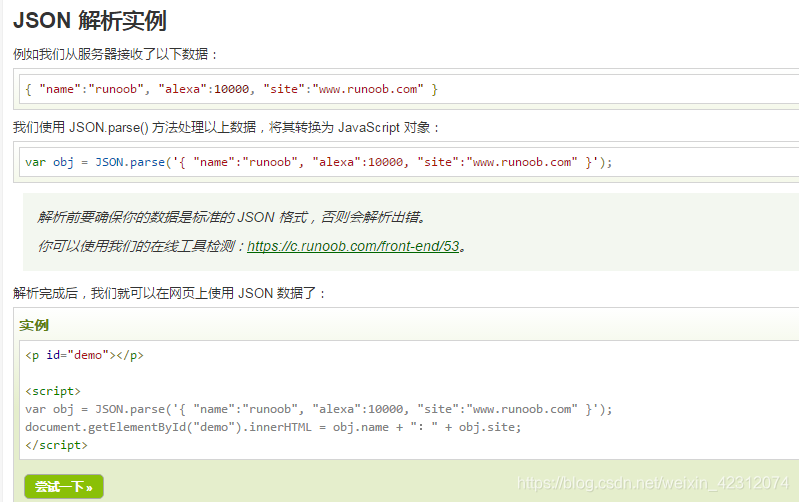This screenshot has width=799, height=502.
Task: Open the c.runoob.com/front-end/53 link
Action: [353, 246]
